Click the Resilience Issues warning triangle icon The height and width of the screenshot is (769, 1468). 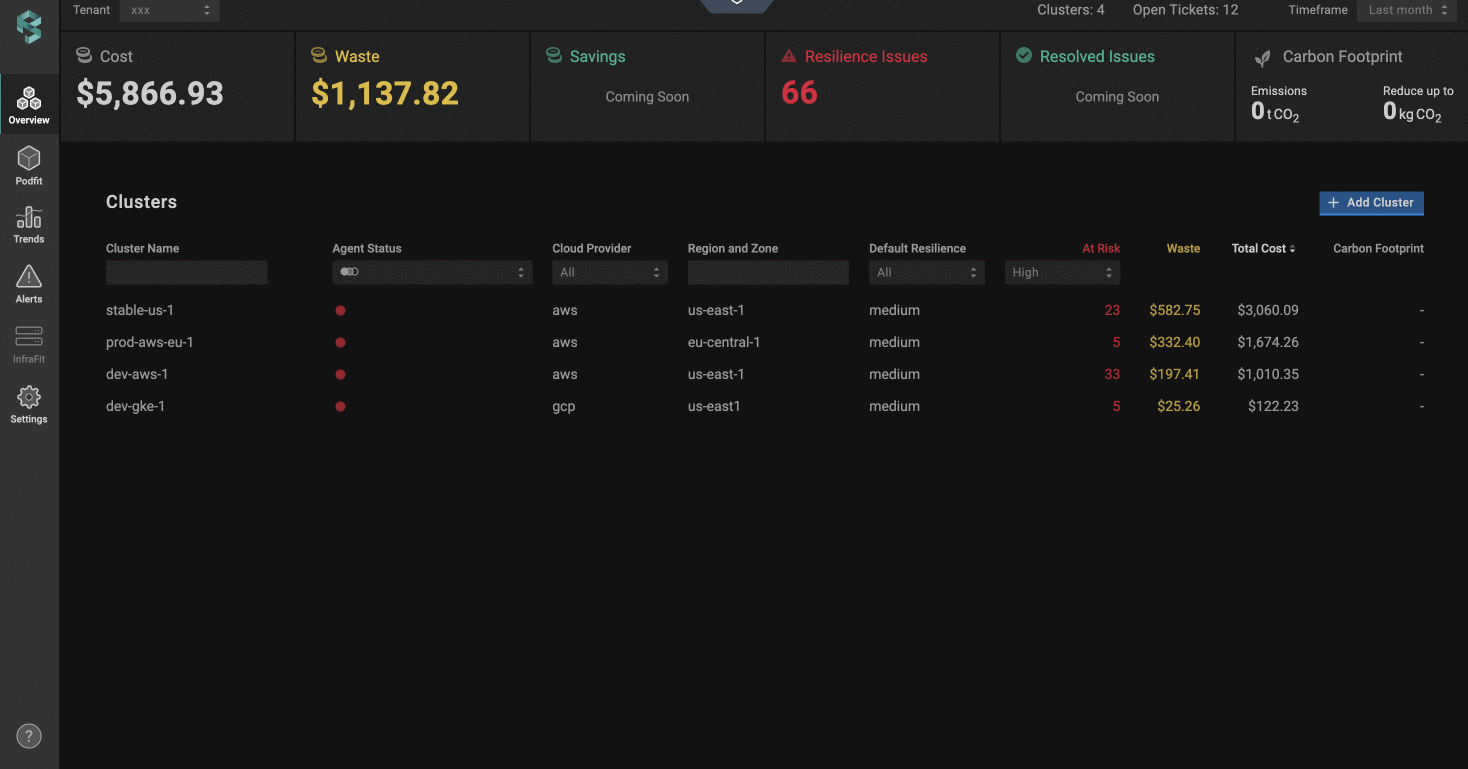[789, 57]
